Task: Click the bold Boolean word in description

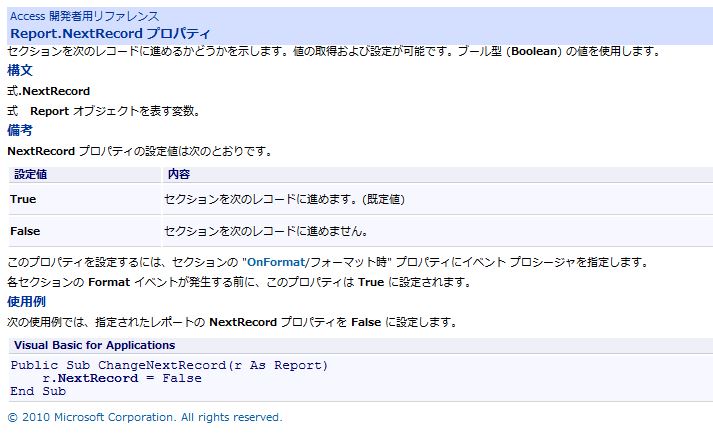Action: coord(534,51)
